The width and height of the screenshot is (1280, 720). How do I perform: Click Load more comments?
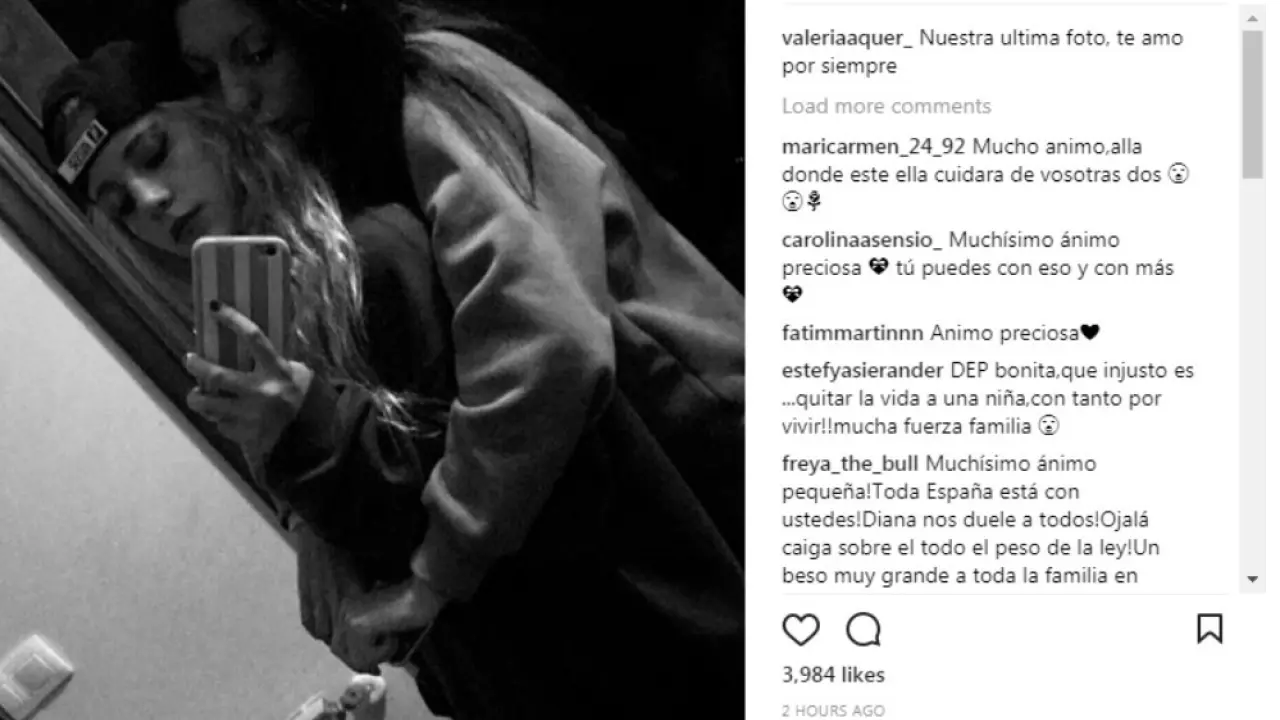[886, 106]
